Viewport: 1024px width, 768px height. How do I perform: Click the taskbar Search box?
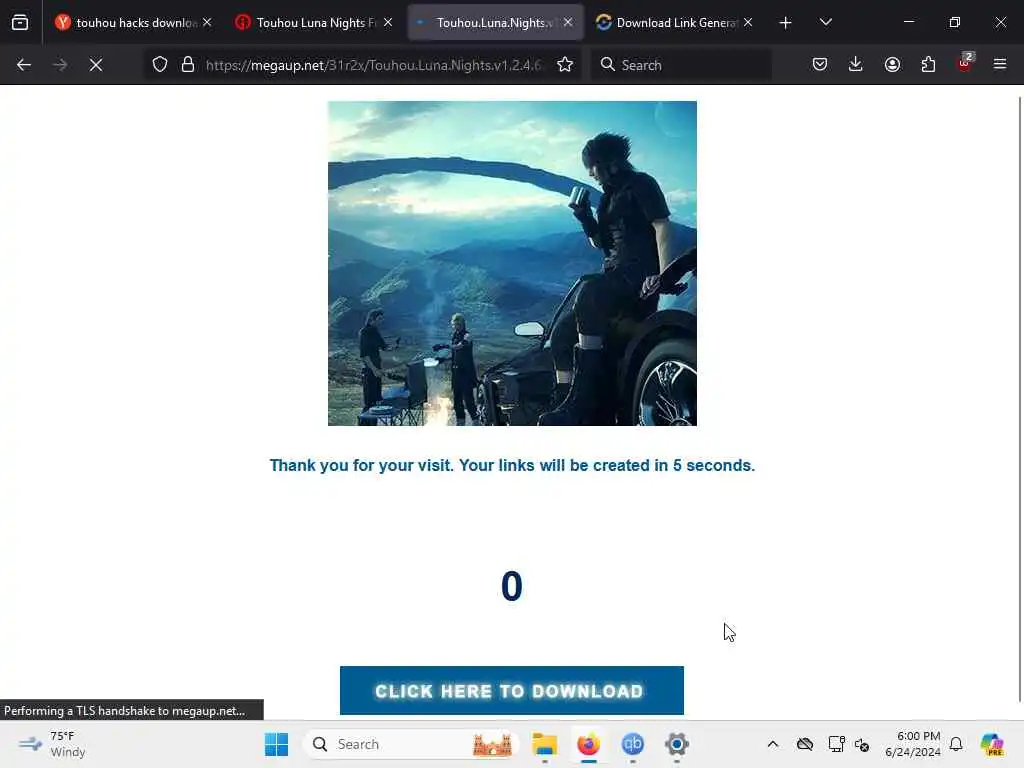[411, 744]
